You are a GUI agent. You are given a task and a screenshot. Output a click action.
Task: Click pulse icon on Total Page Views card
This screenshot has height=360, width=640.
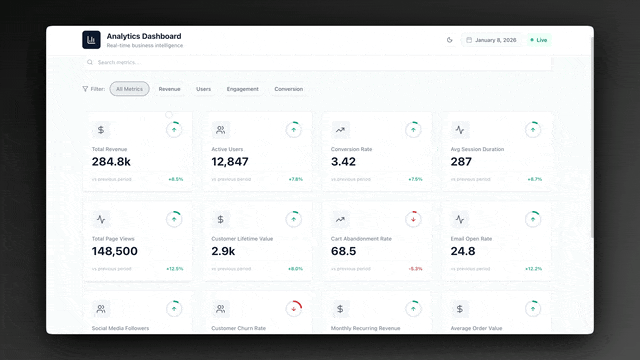point(101,219)
